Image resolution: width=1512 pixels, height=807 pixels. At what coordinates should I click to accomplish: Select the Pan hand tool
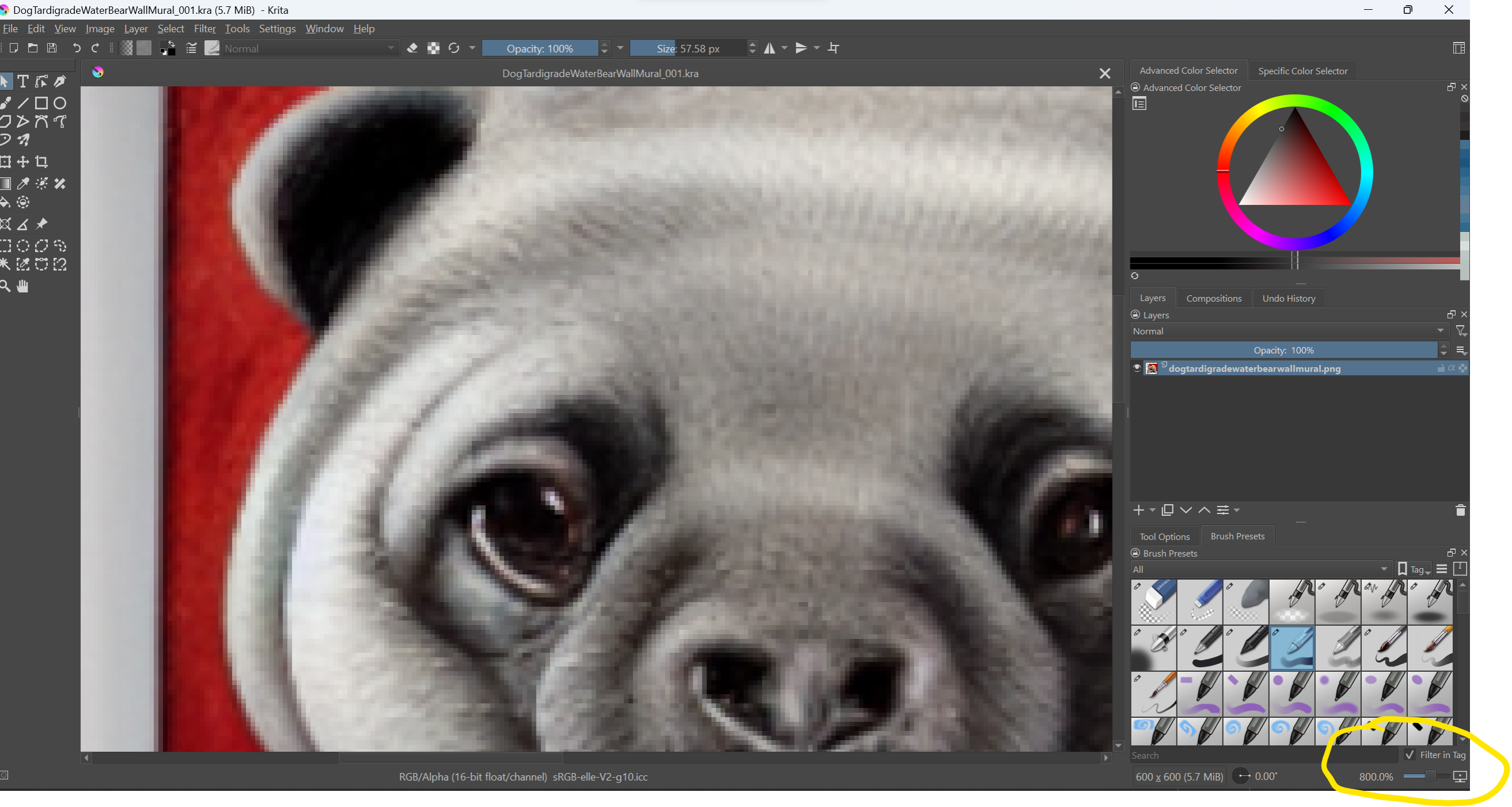pos(23,286)
